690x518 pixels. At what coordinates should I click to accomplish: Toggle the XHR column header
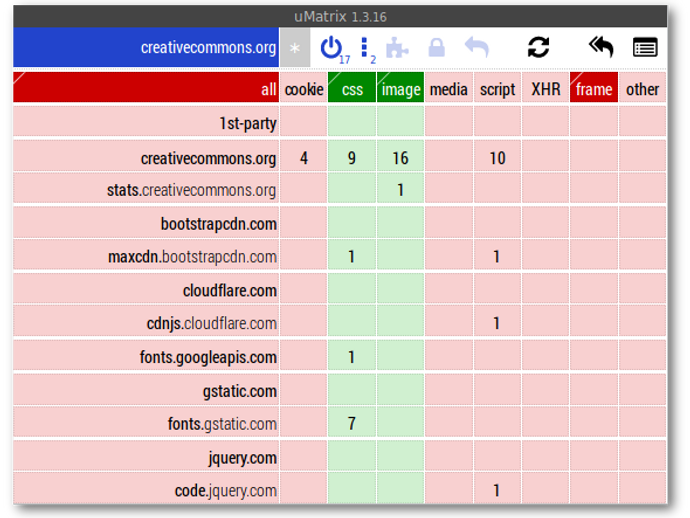pos(546,88)
